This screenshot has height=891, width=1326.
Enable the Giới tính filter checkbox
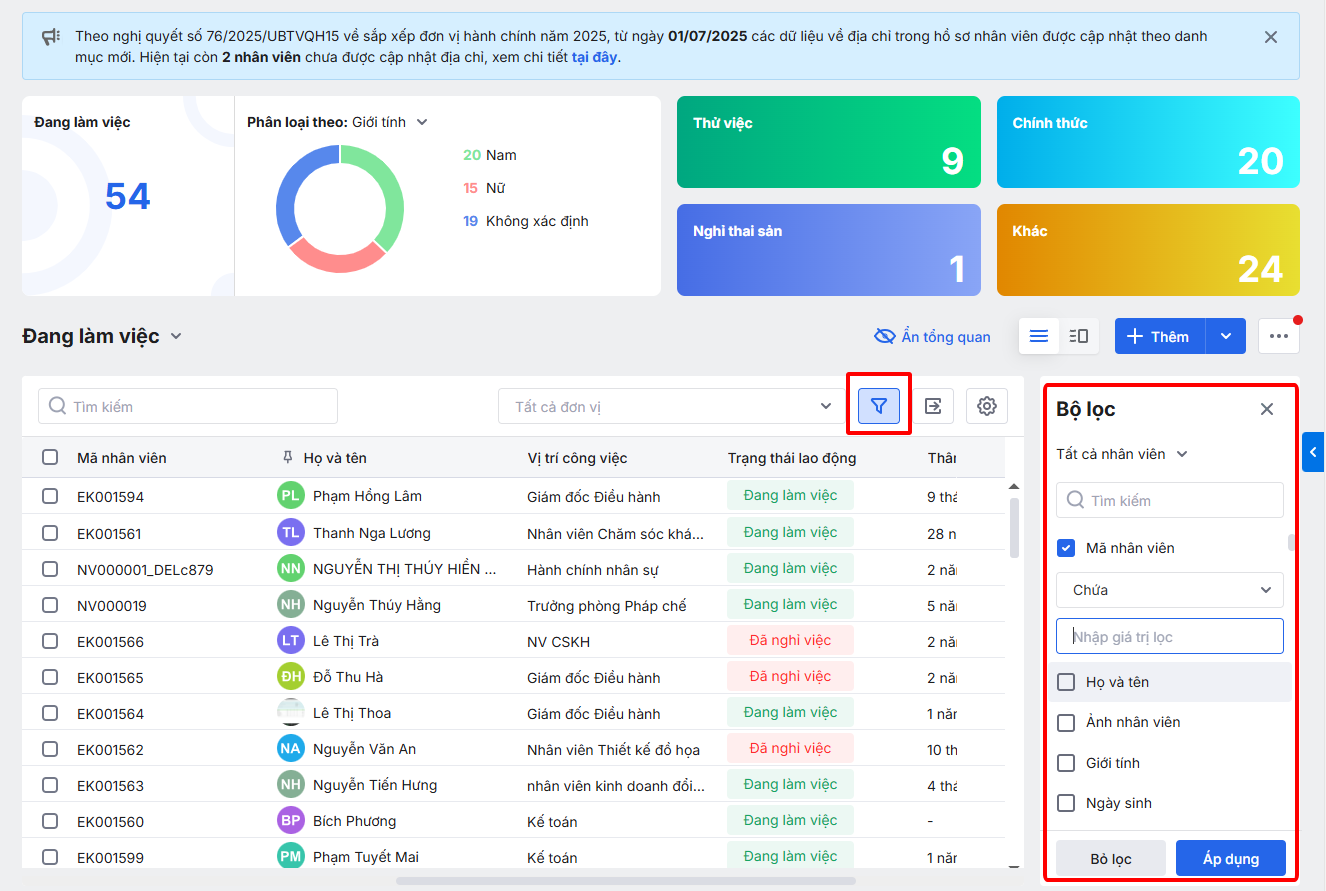click(x=1066, y=763)
